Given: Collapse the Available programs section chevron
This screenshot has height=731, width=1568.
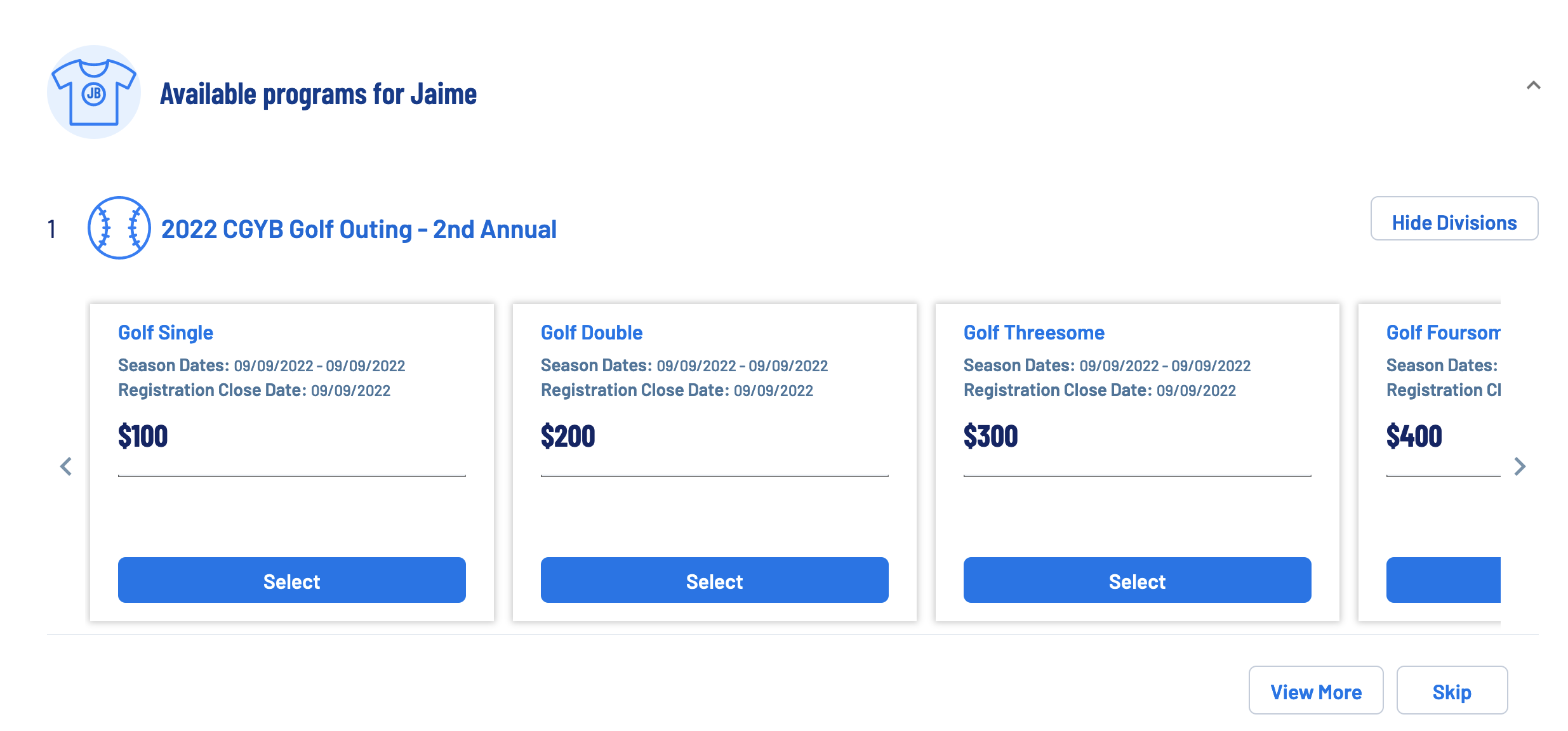Looking at the screenshot, I should pyautogui.click(x=1533, y=86).
